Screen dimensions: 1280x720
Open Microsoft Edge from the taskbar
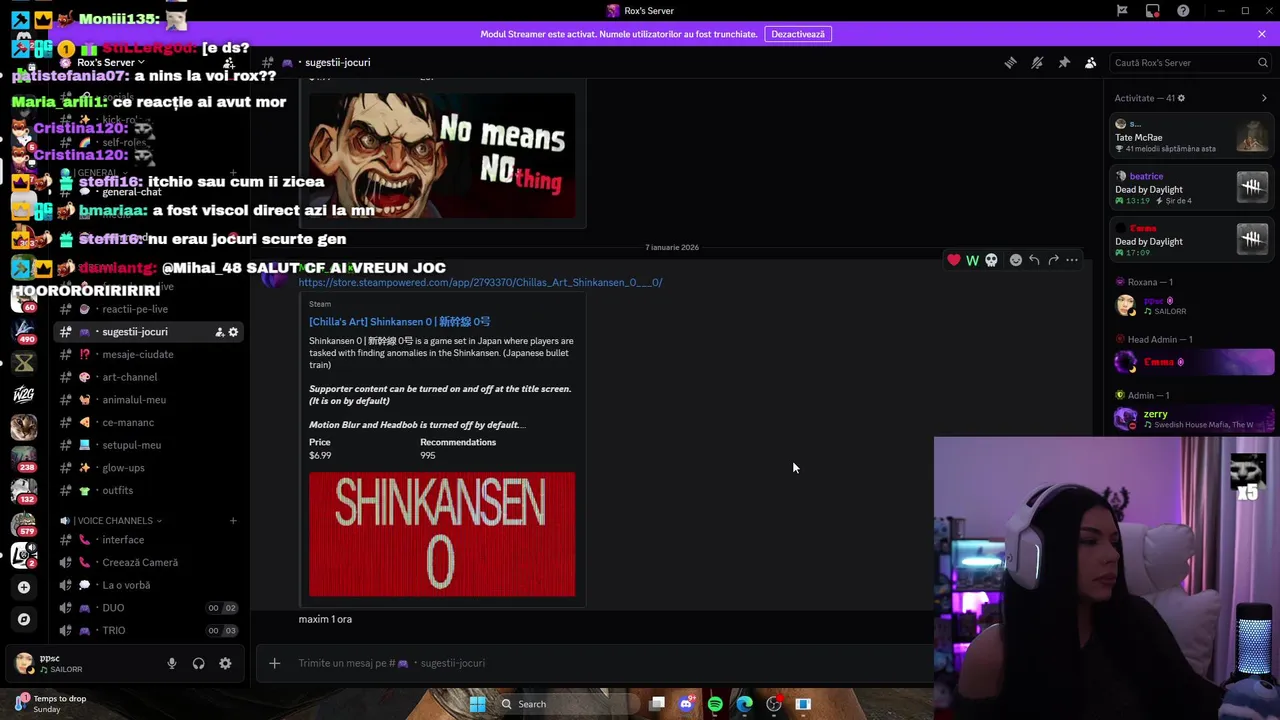coord(744,704)
